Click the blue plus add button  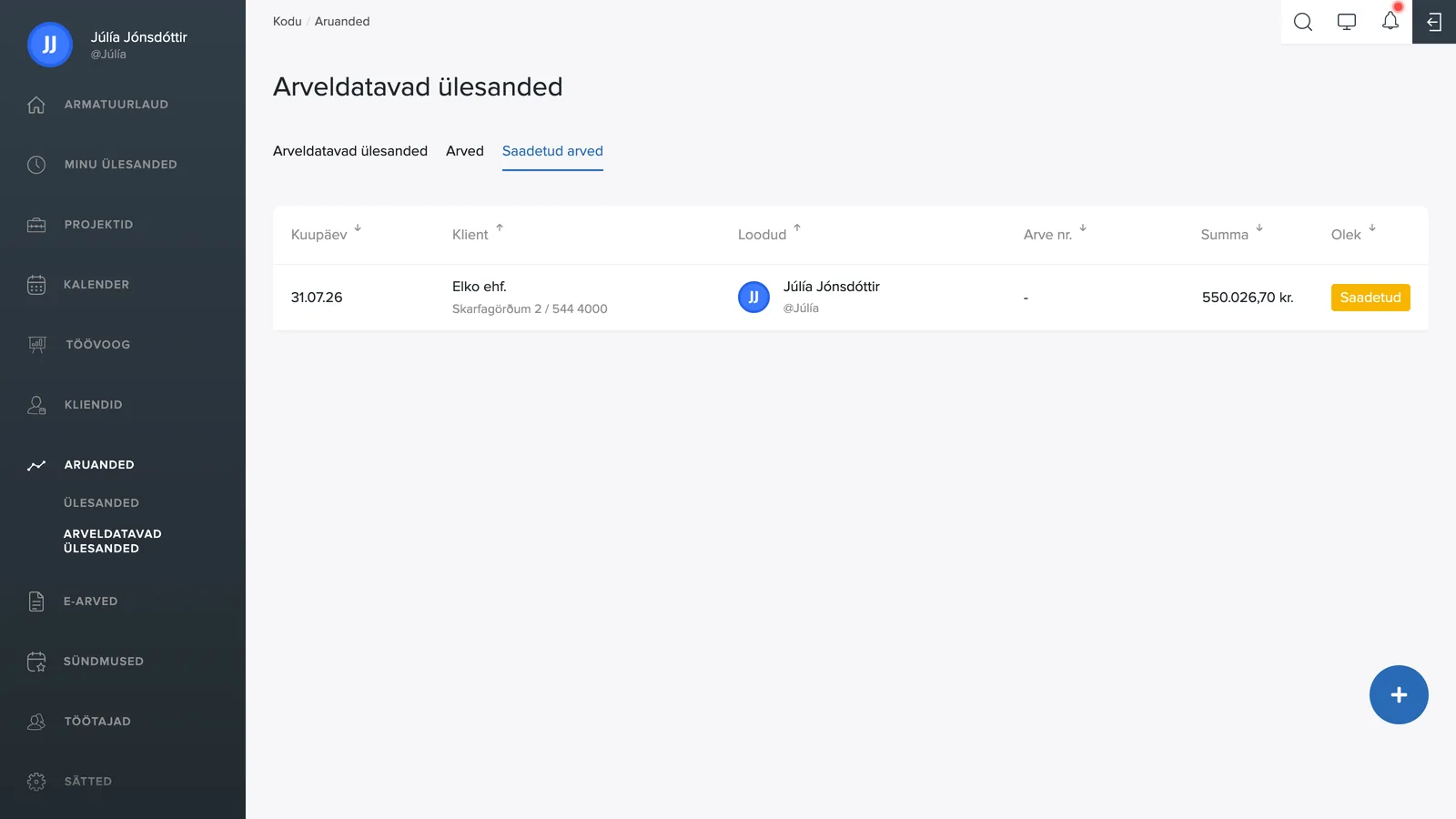[1399, 695]
